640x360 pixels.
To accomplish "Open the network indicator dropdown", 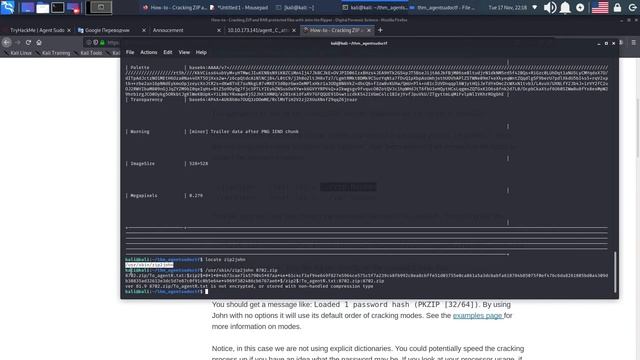I will [x=535, y=7].
